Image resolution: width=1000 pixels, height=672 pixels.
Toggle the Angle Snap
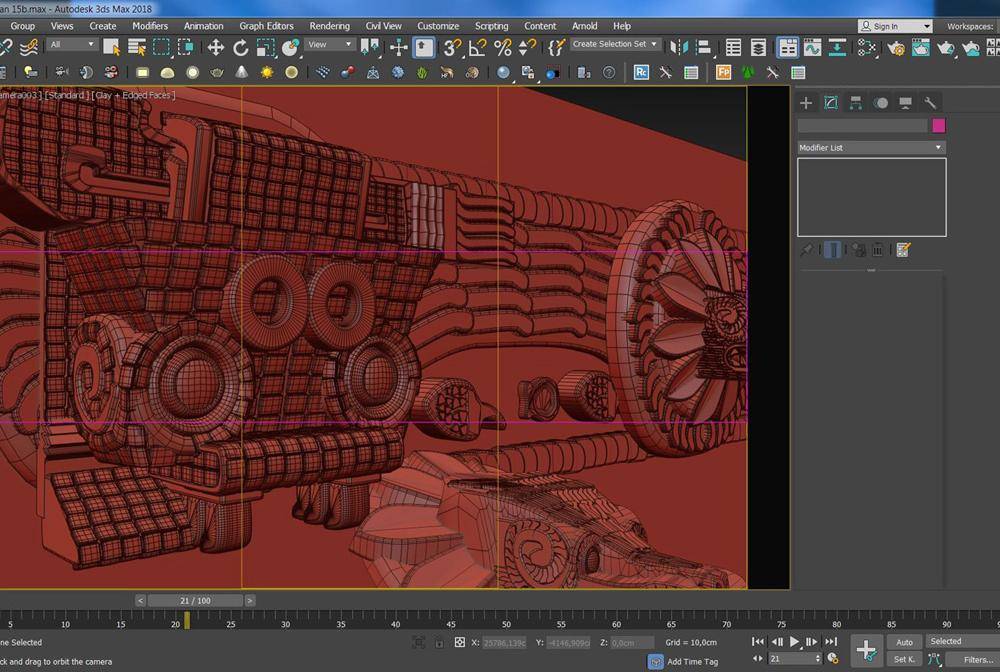[477, 47]
